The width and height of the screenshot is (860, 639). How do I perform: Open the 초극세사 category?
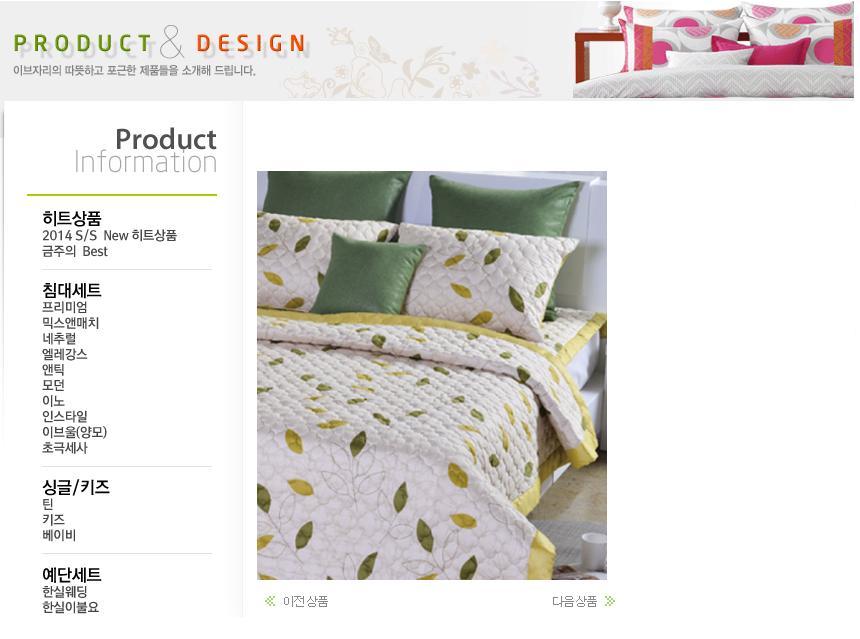pos(65,448)
